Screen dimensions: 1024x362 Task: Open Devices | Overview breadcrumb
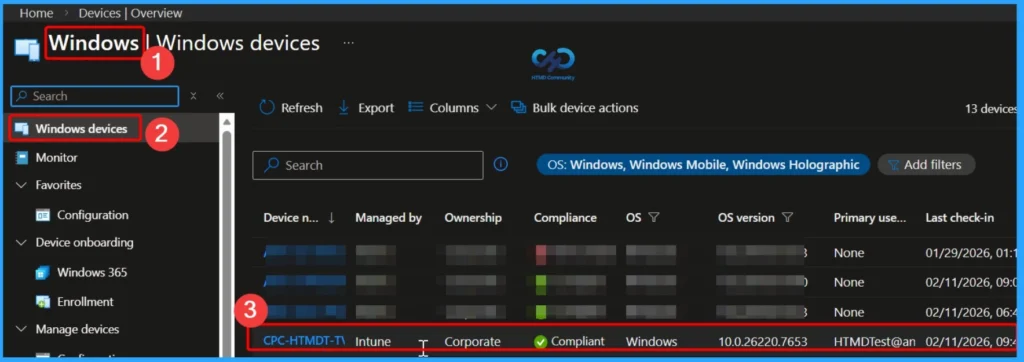(x=130, y=13)
